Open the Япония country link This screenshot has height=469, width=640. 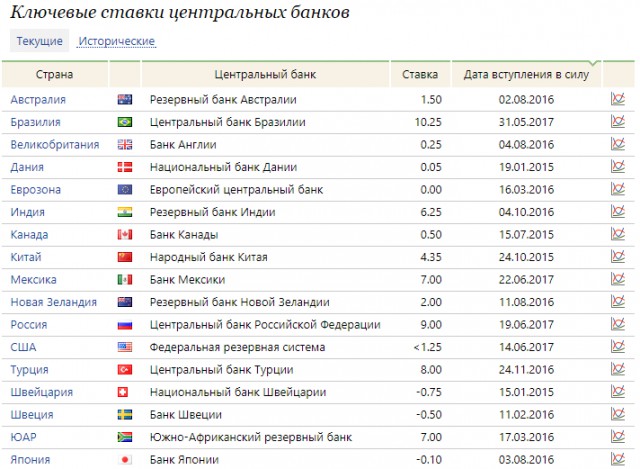(30, 460)
